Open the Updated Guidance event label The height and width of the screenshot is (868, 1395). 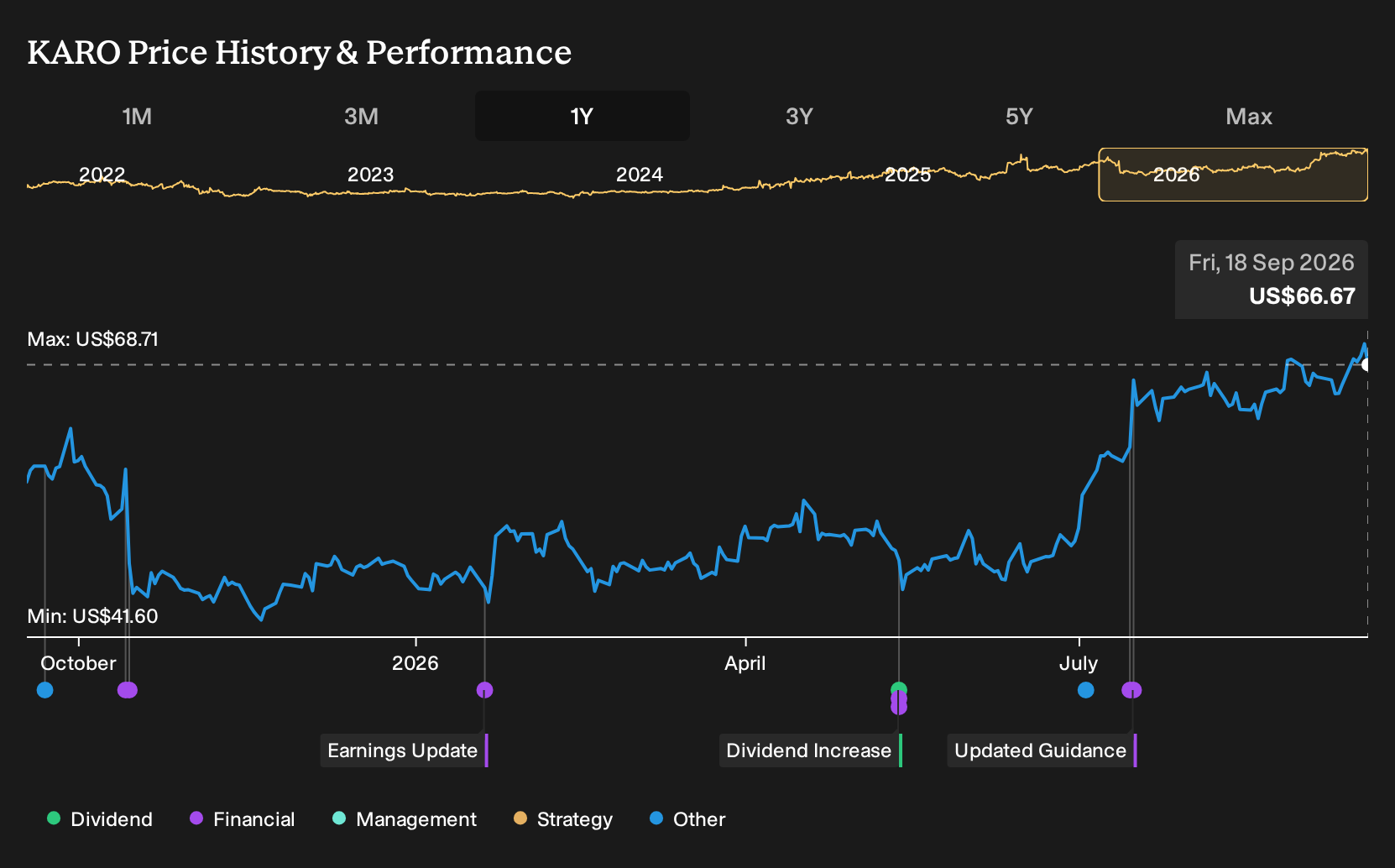coord(1042,750)
